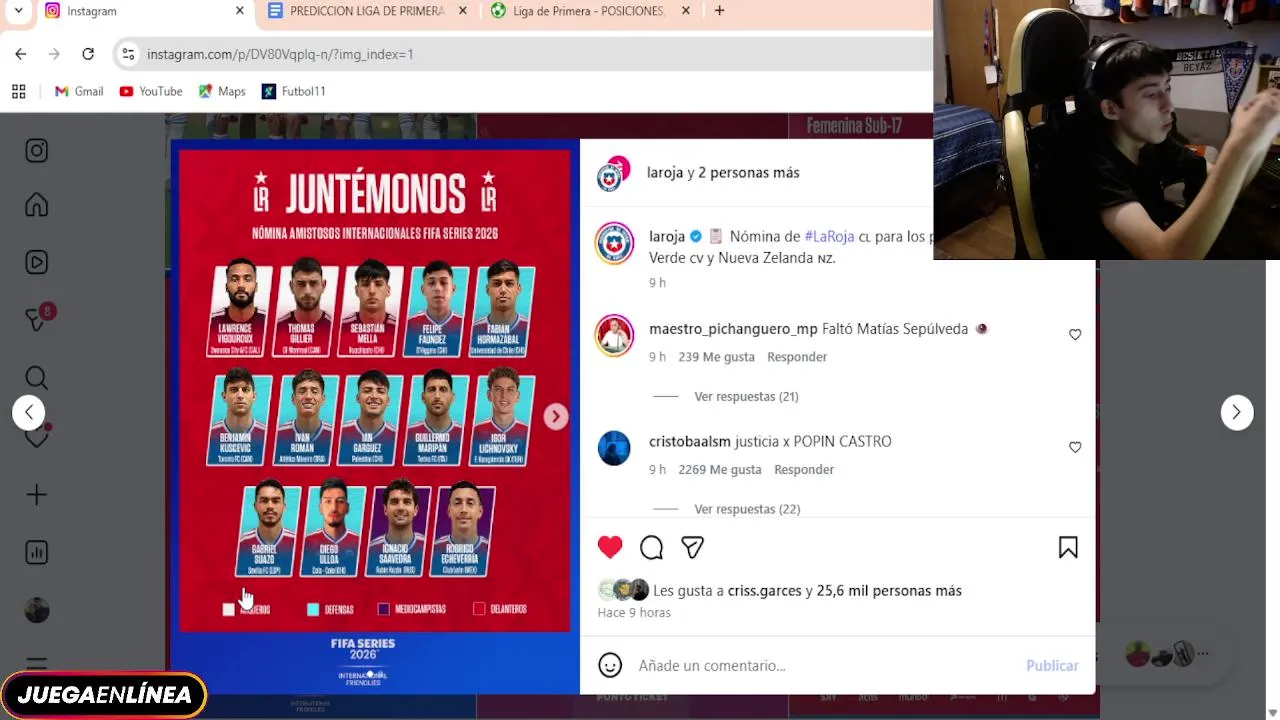Close the PREDICCION LIGA DE PRIMERA tab
1280x720 pixels.
pyautogui.click(x=463, y=11)
